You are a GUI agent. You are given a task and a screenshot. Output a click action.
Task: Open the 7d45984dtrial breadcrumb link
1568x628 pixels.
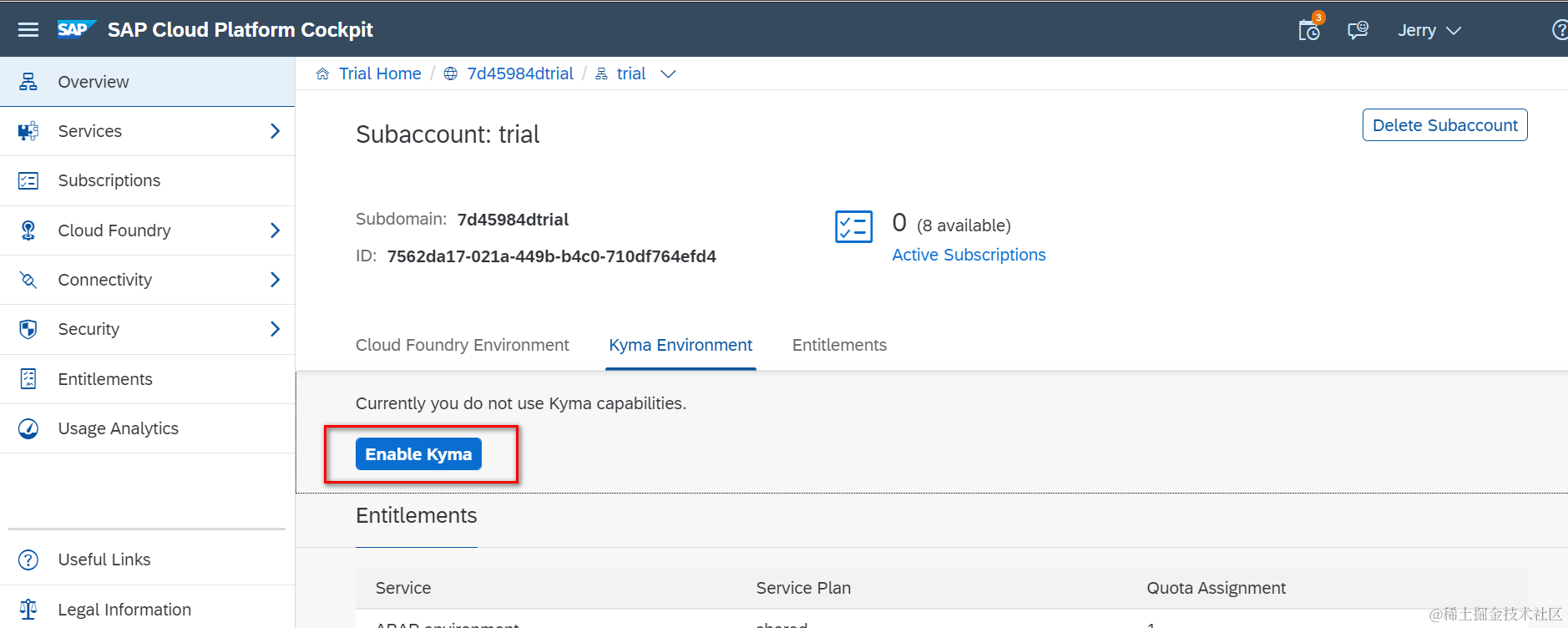tap(520, 73)
